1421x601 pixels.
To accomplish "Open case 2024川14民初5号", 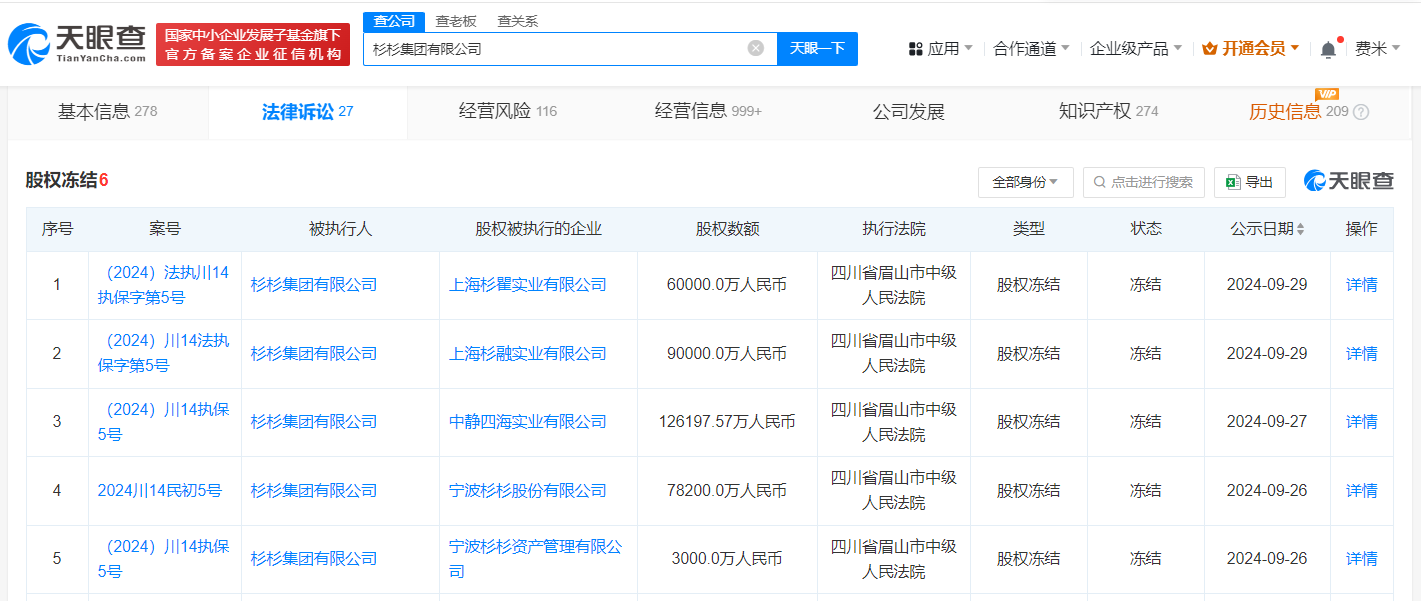I will pos(160,490).
